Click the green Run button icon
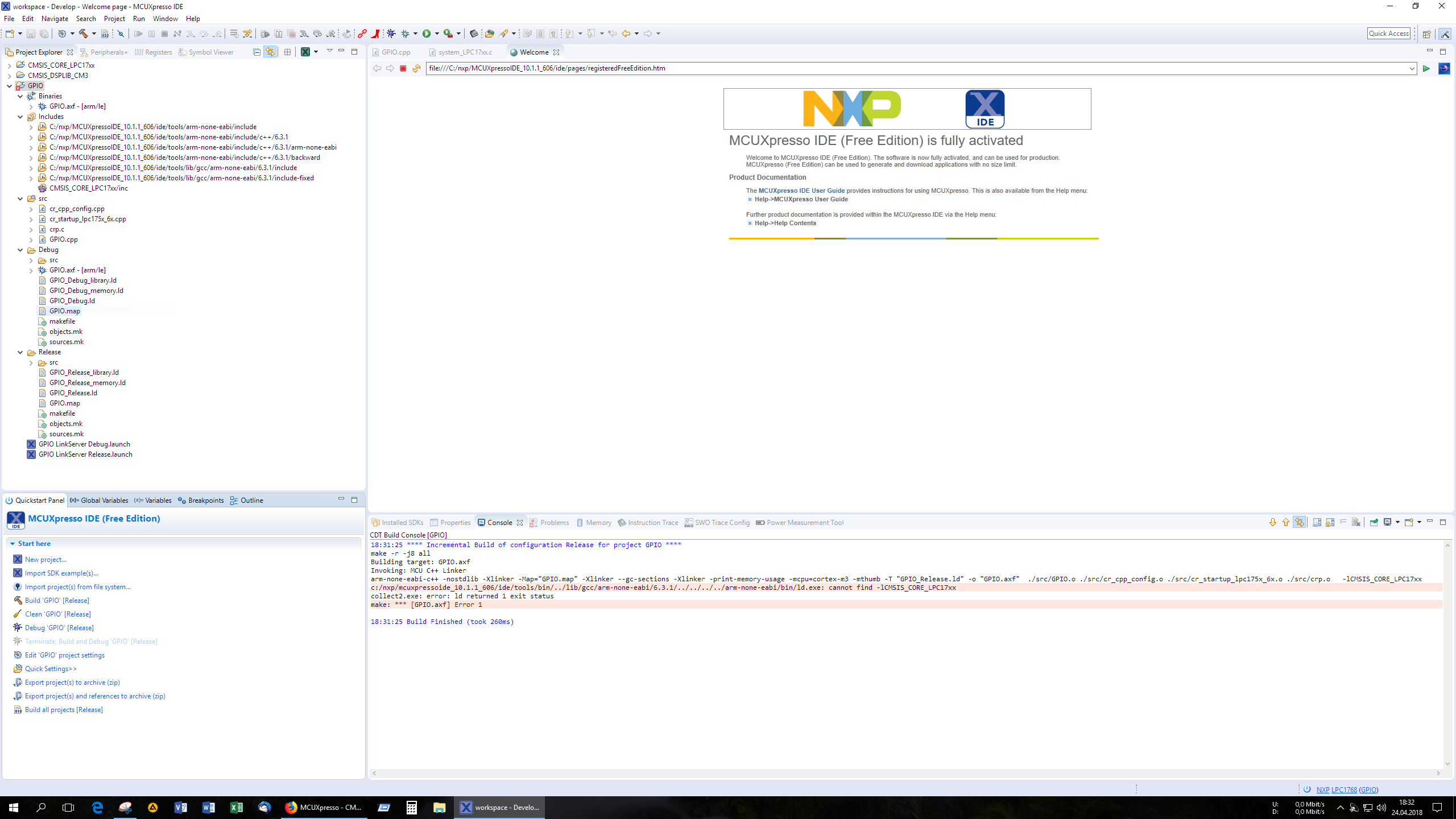 427,34
